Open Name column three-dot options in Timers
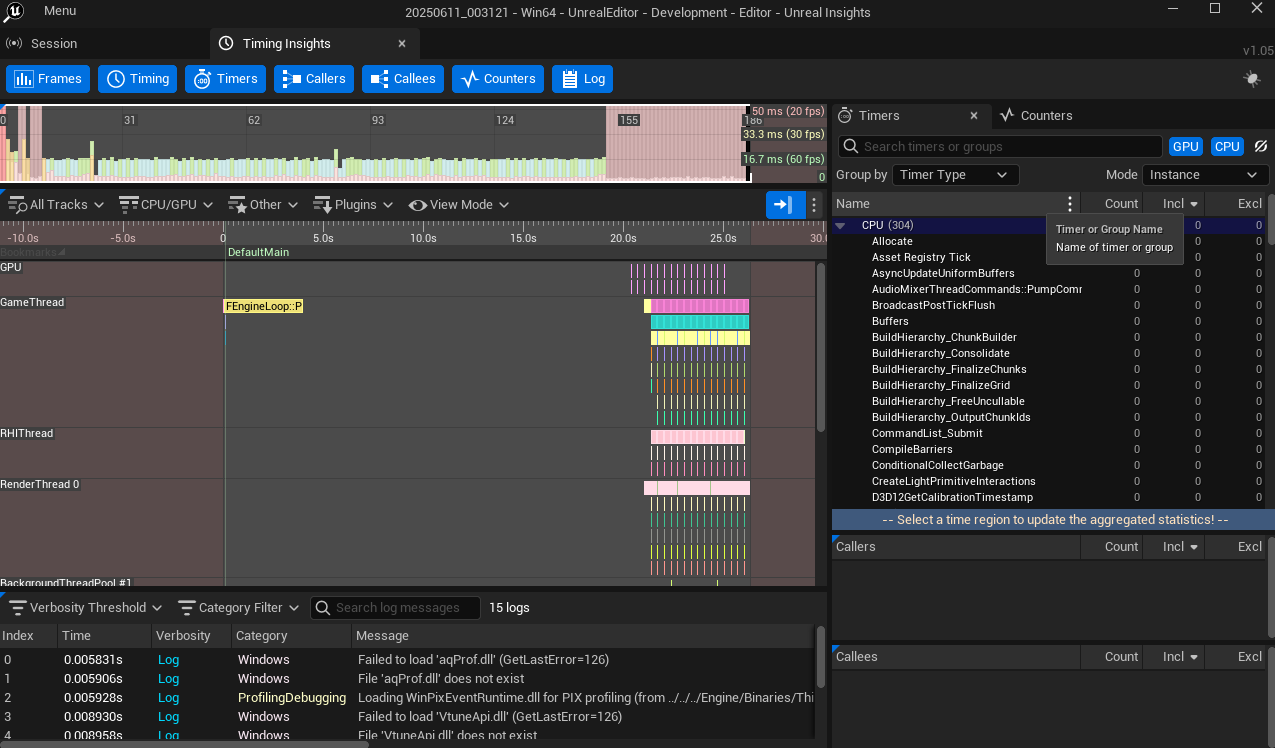 1070,204
